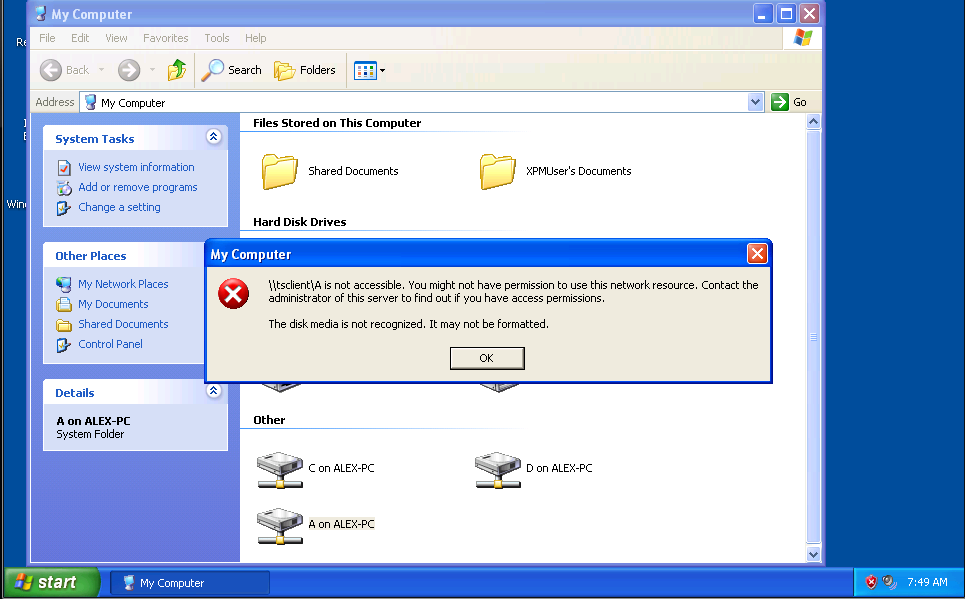
Task: Go up one folder level
Action: click(177, 70)
